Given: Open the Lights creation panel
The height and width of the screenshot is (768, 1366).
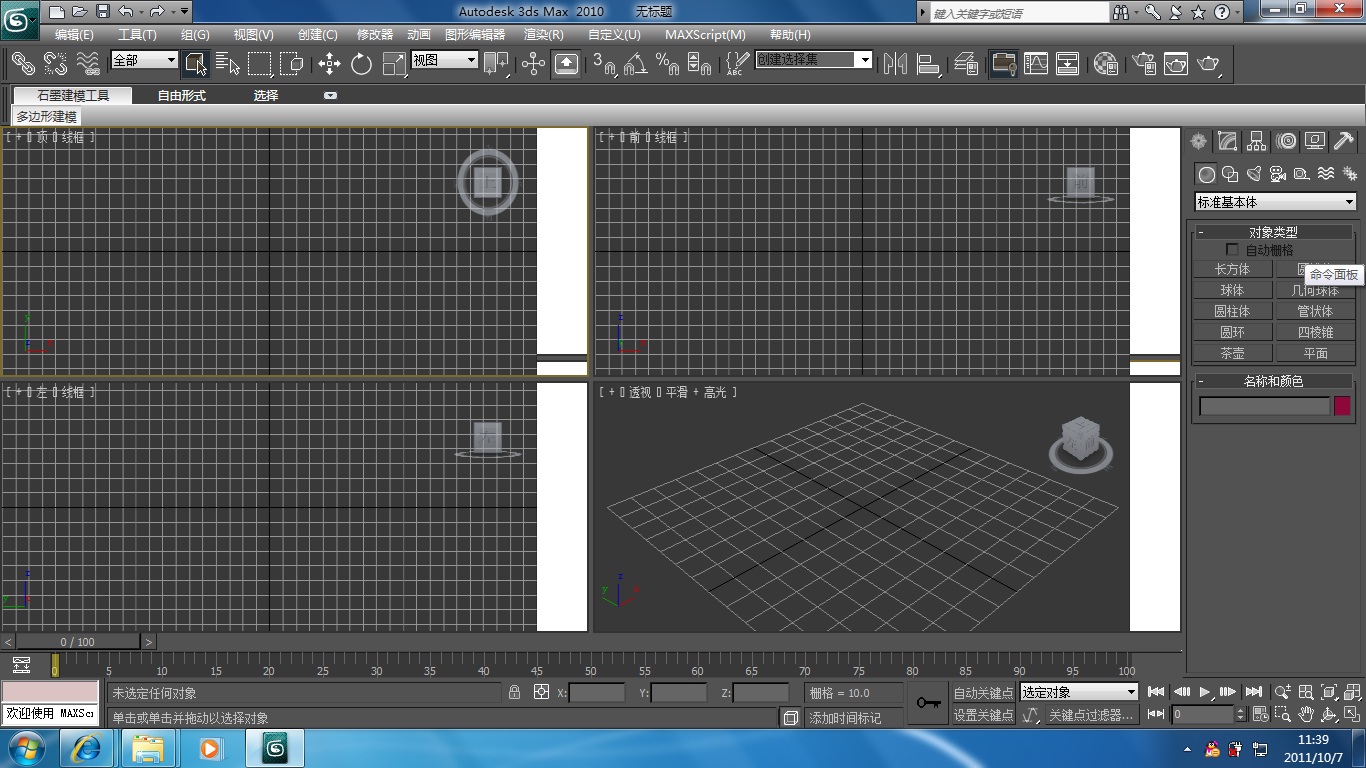Looking at the screenshot, I should point(1253,174).
